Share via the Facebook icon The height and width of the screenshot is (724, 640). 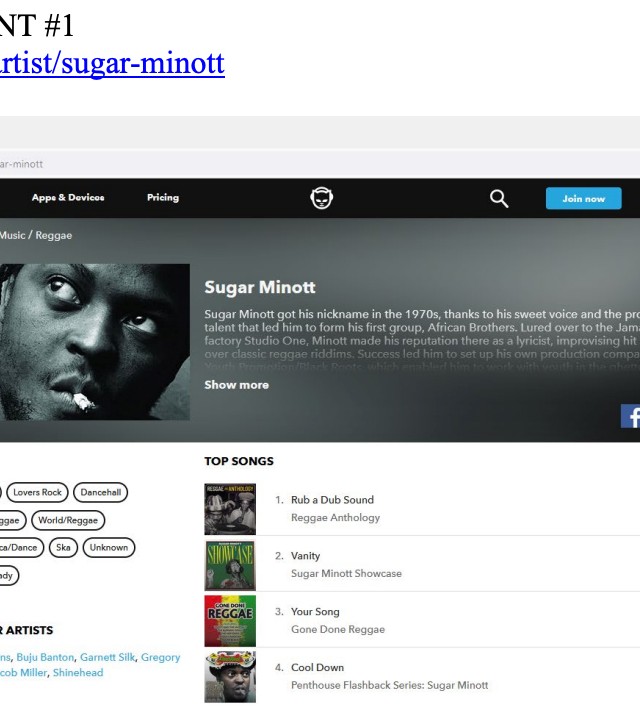click(x=631, y=416)
